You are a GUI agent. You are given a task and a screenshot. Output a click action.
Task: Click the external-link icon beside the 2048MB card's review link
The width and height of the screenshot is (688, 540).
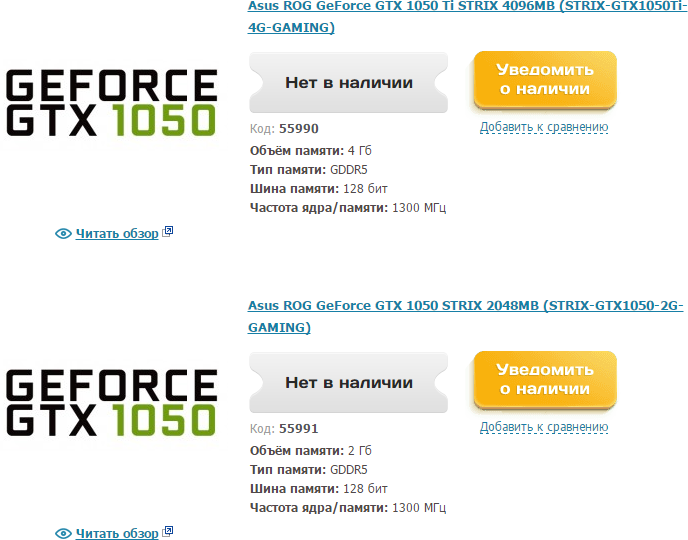[x=168, y=532]
